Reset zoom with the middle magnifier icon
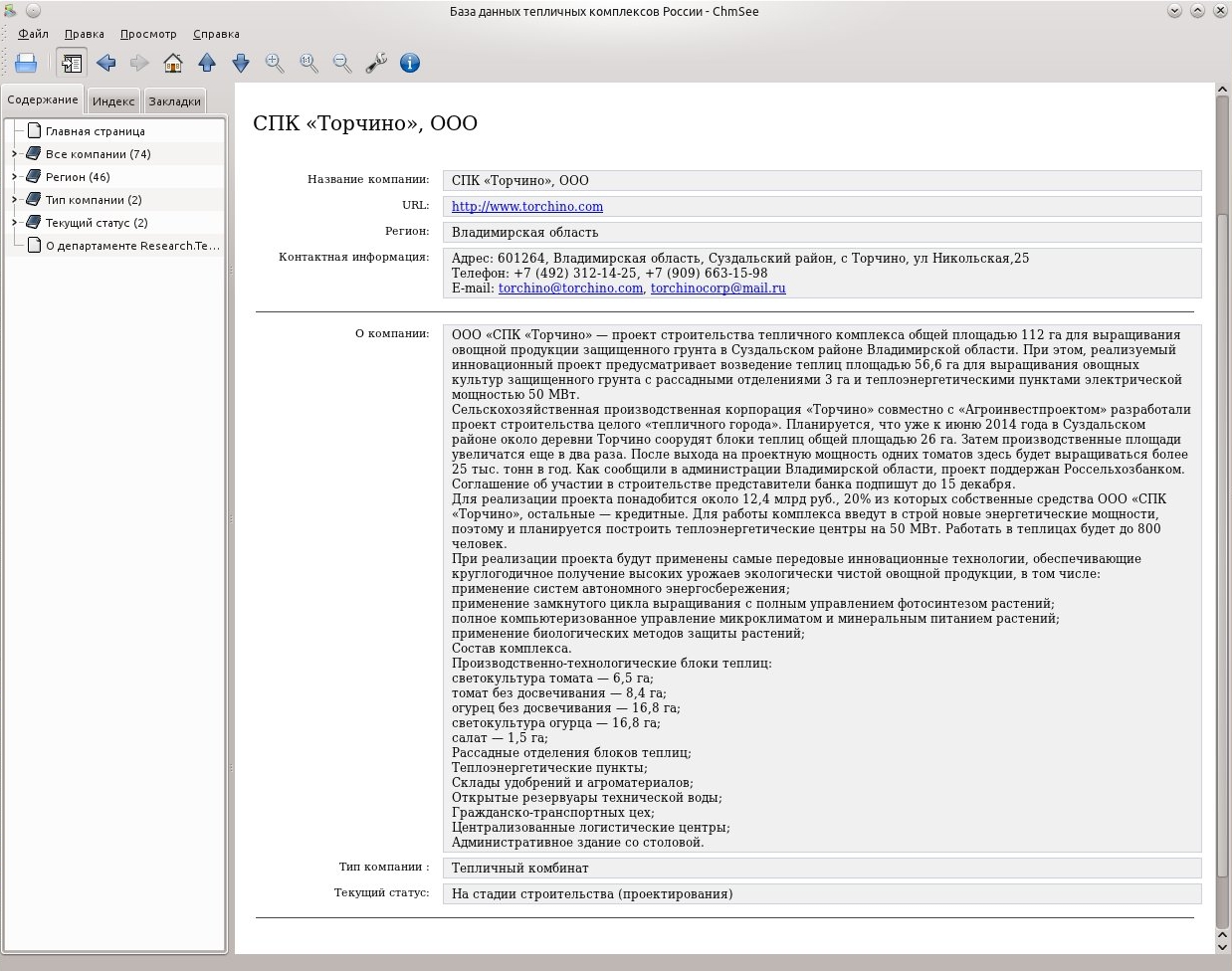 point(308,63)
